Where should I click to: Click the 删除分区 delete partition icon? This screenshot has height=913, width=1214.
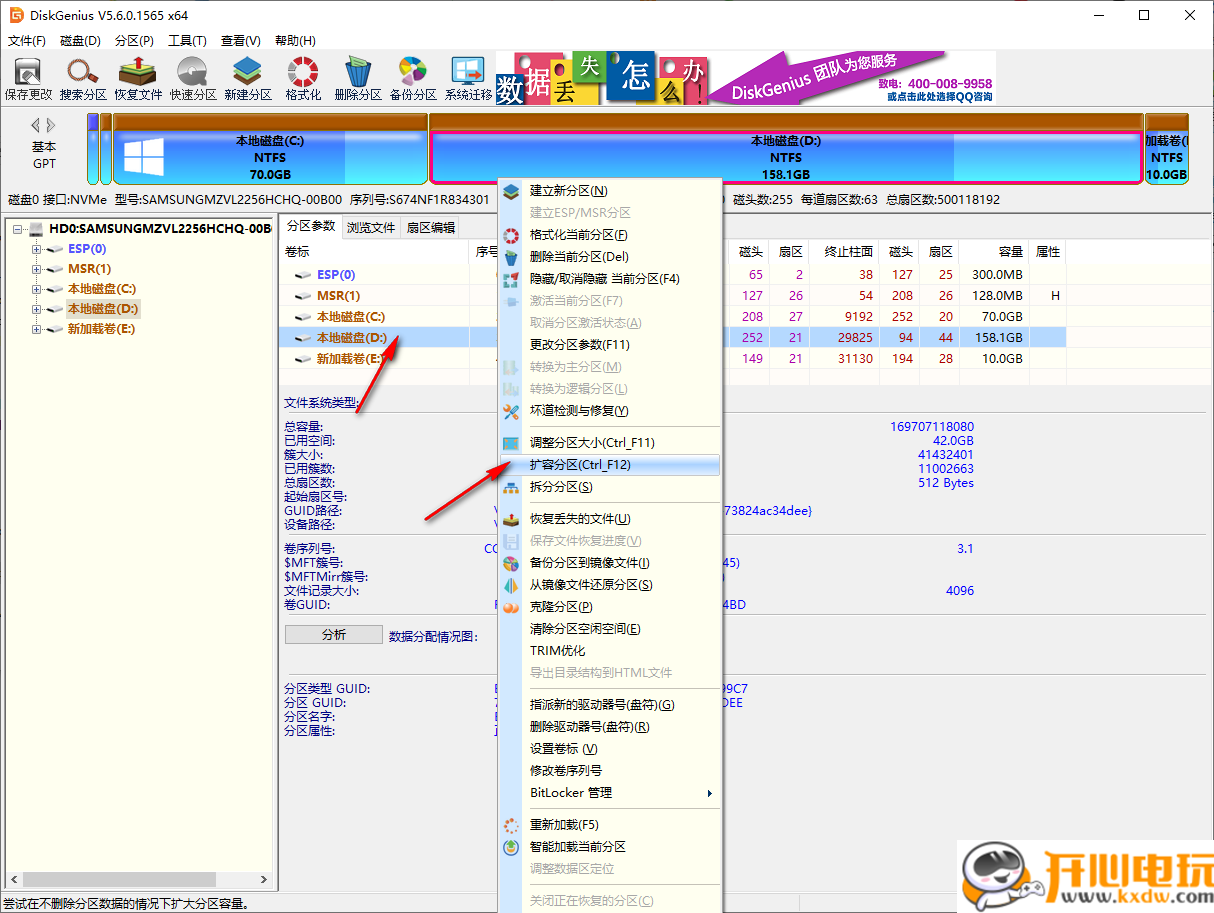click(357, 77)
